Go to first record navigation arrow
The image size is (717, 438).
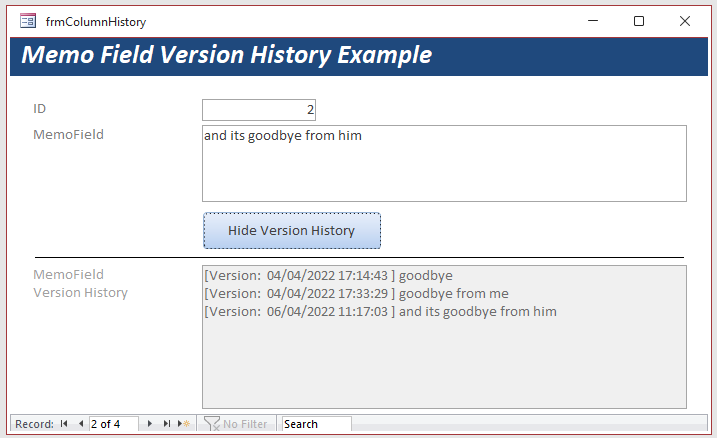click(64, 424)
